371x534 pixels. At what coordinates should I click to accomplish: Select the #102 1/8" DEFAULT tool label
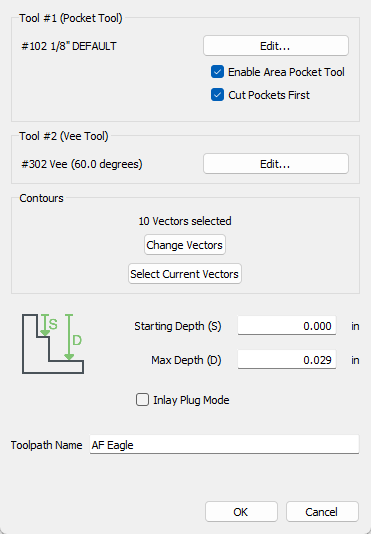click(x=69, y=46)
